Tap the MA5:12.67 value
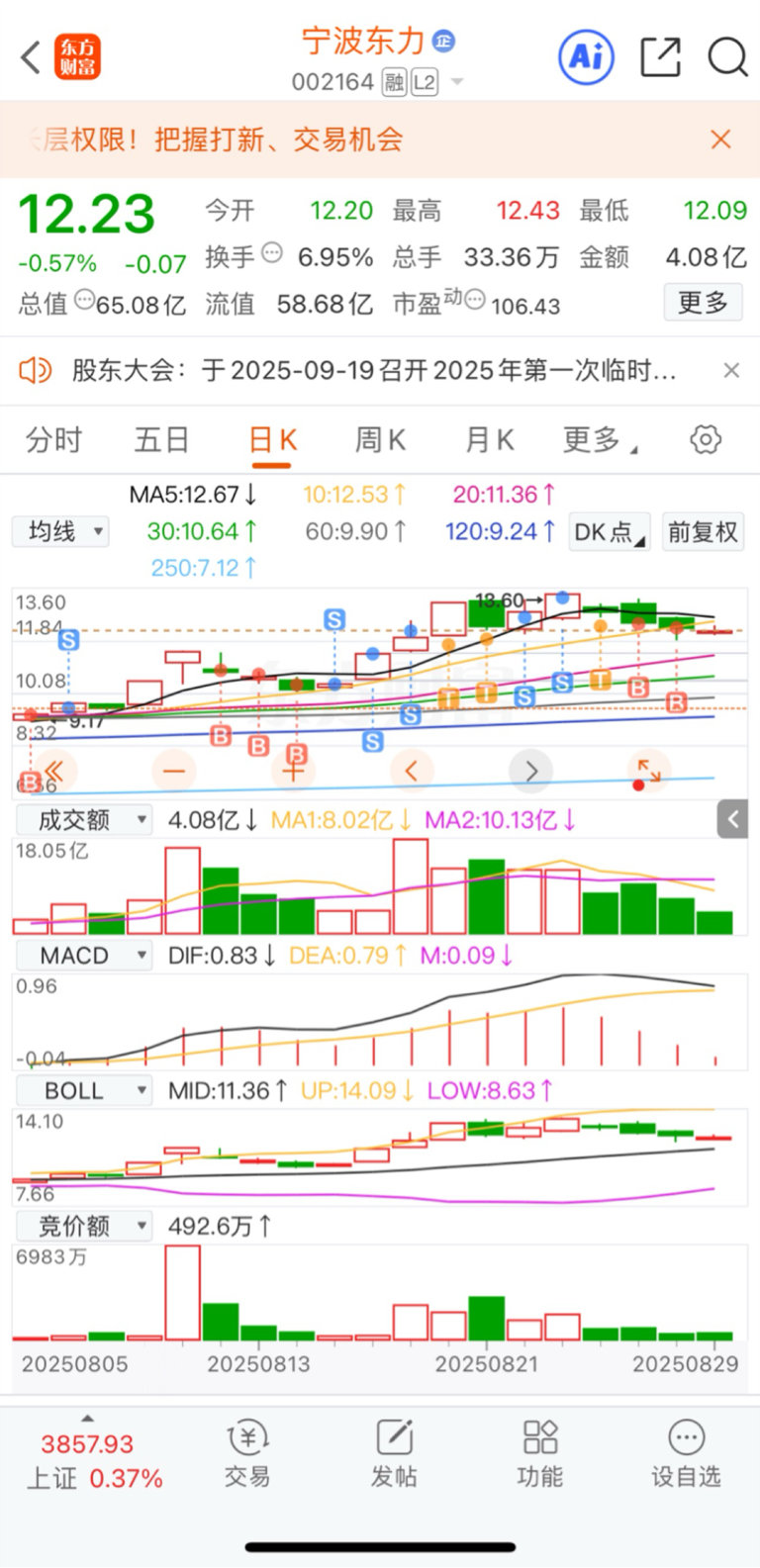 194,495
